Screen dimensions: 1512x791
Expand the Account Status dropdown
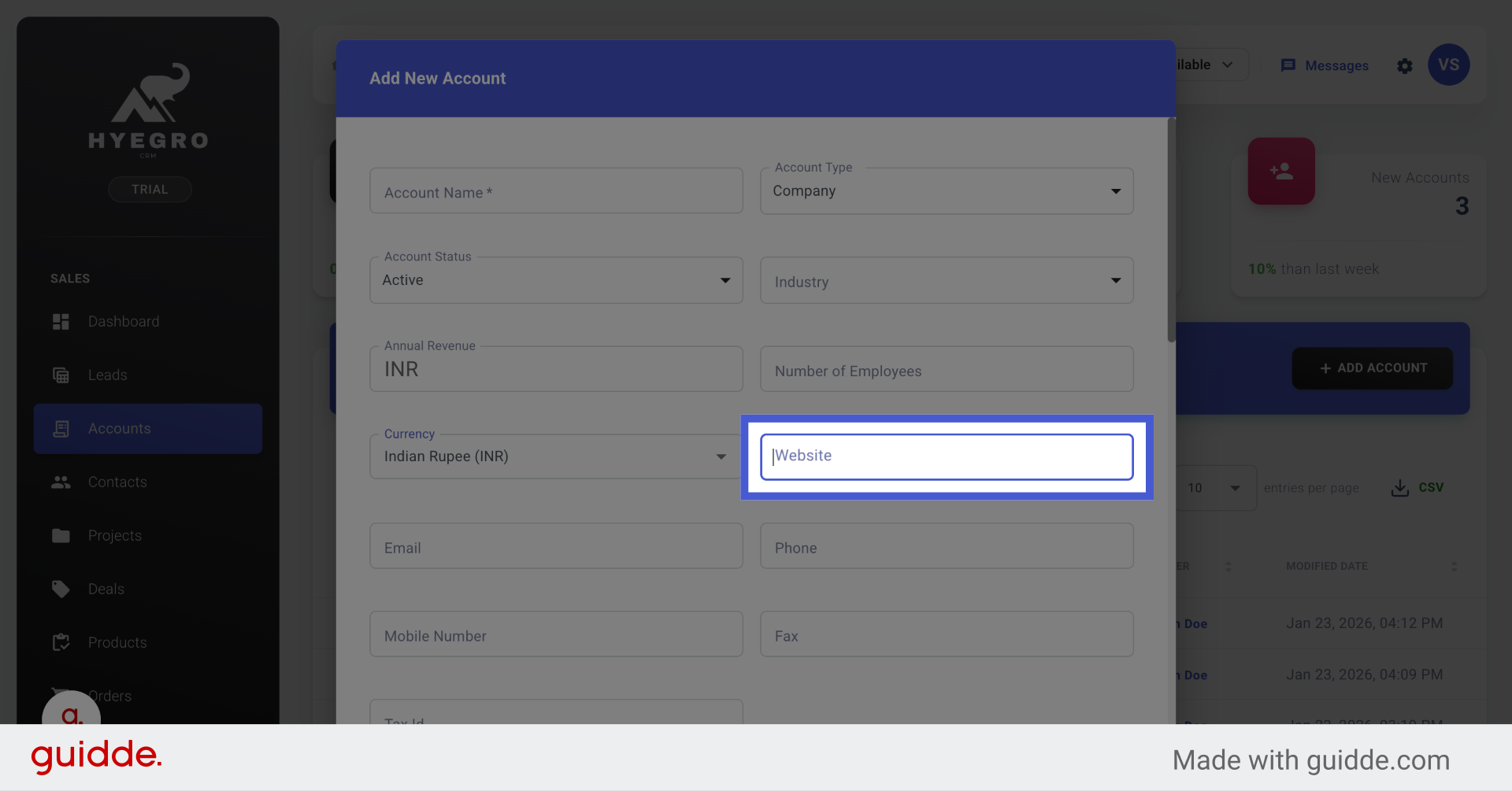(x=725, y=279)
